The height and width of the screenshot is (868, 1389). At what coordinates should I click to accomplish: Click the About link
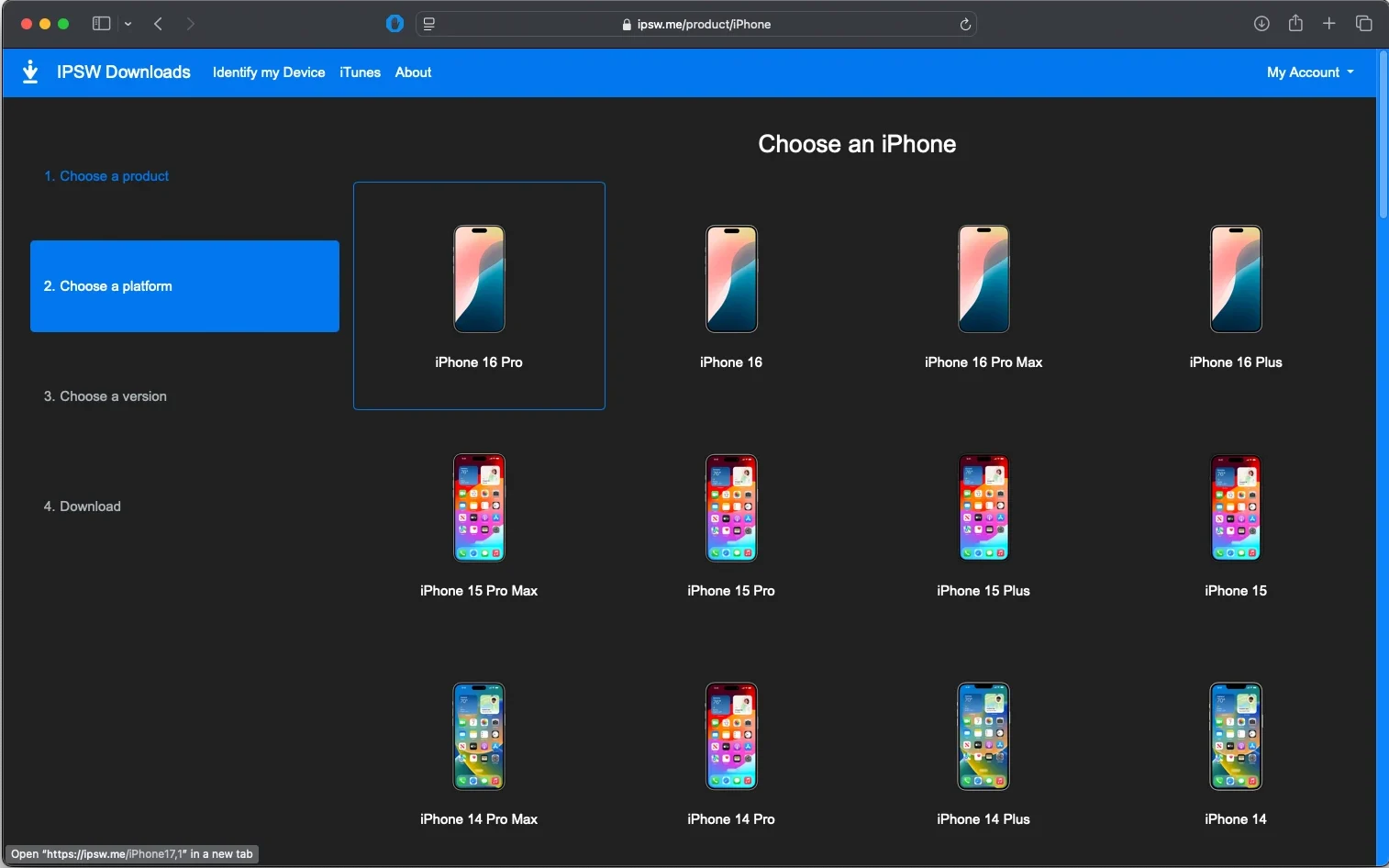pos(412,72)
